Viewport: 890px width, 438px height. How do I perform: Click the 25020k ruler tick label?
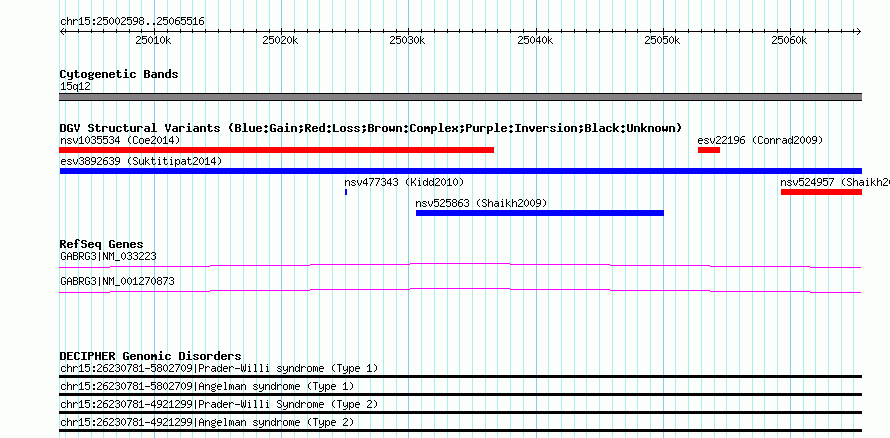click(281, 40)
